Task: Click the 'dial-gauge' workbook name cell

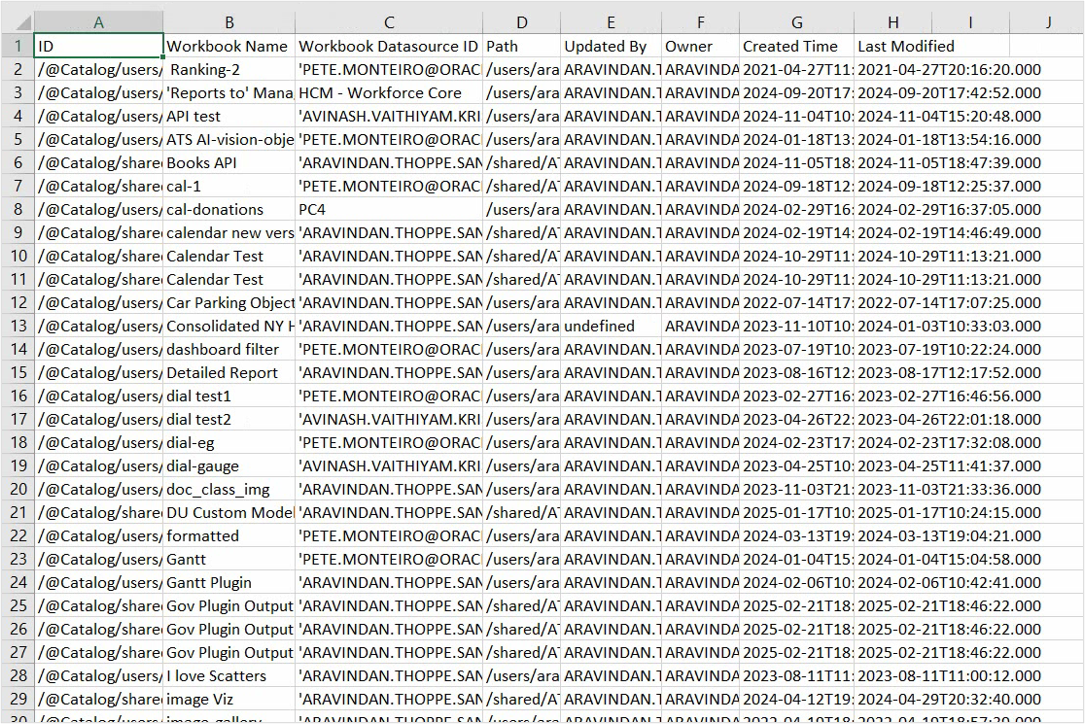Action: tap(228, 465)
